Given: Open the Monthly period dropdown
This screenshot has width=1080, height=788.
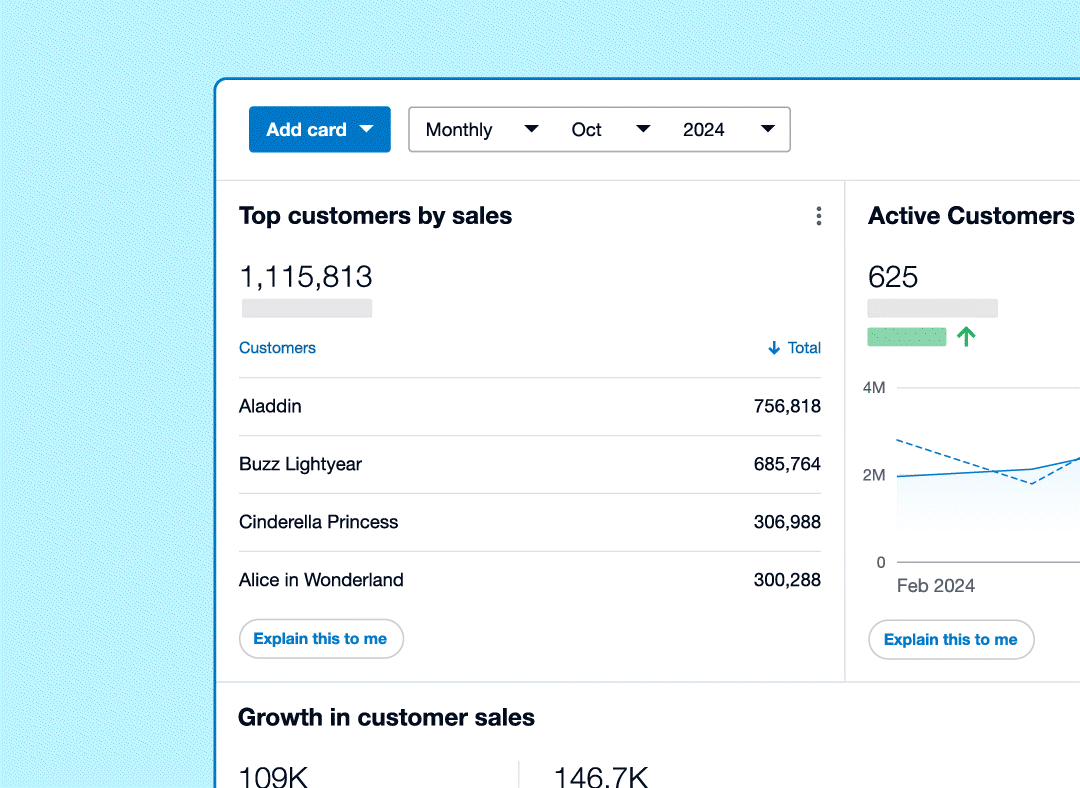Looking at the screenshot, I should pos(482,130).
